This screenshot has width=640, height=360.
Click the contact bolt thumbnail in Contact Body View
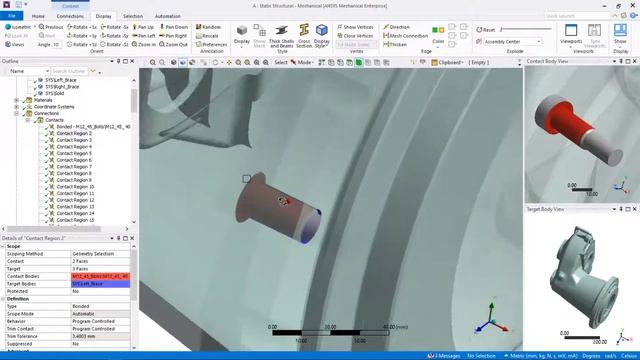click(578, 130)
